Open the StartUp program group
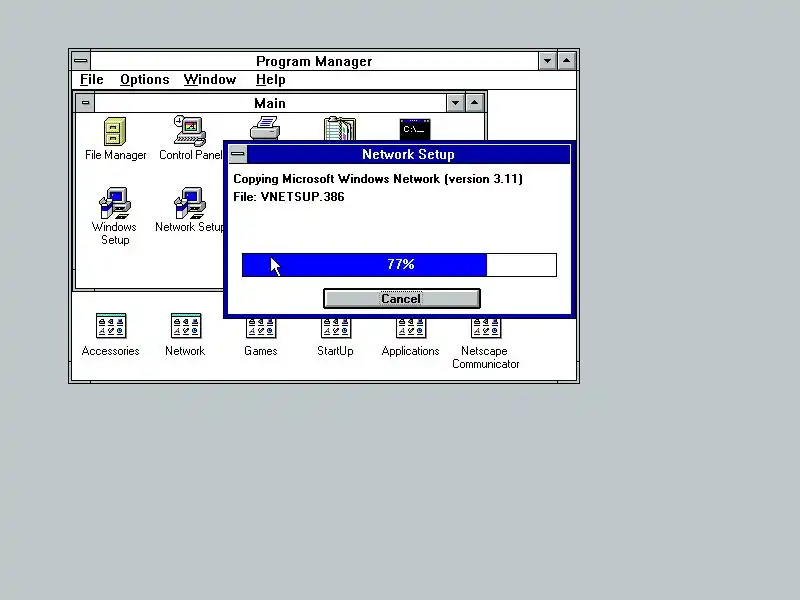The image size is (800, 600). click(x=335, y=338)
